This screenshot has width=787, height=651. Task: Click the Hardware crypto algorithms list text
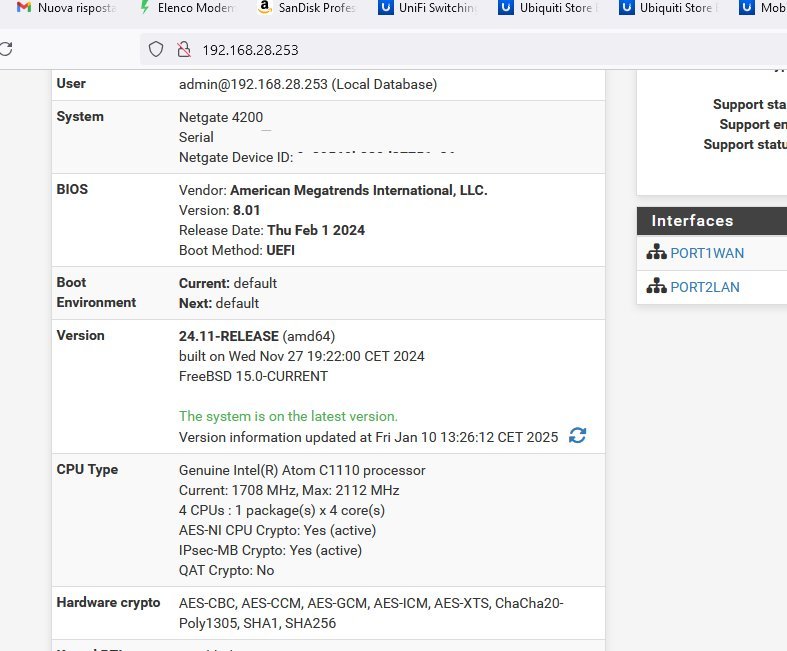pos(371,613)
